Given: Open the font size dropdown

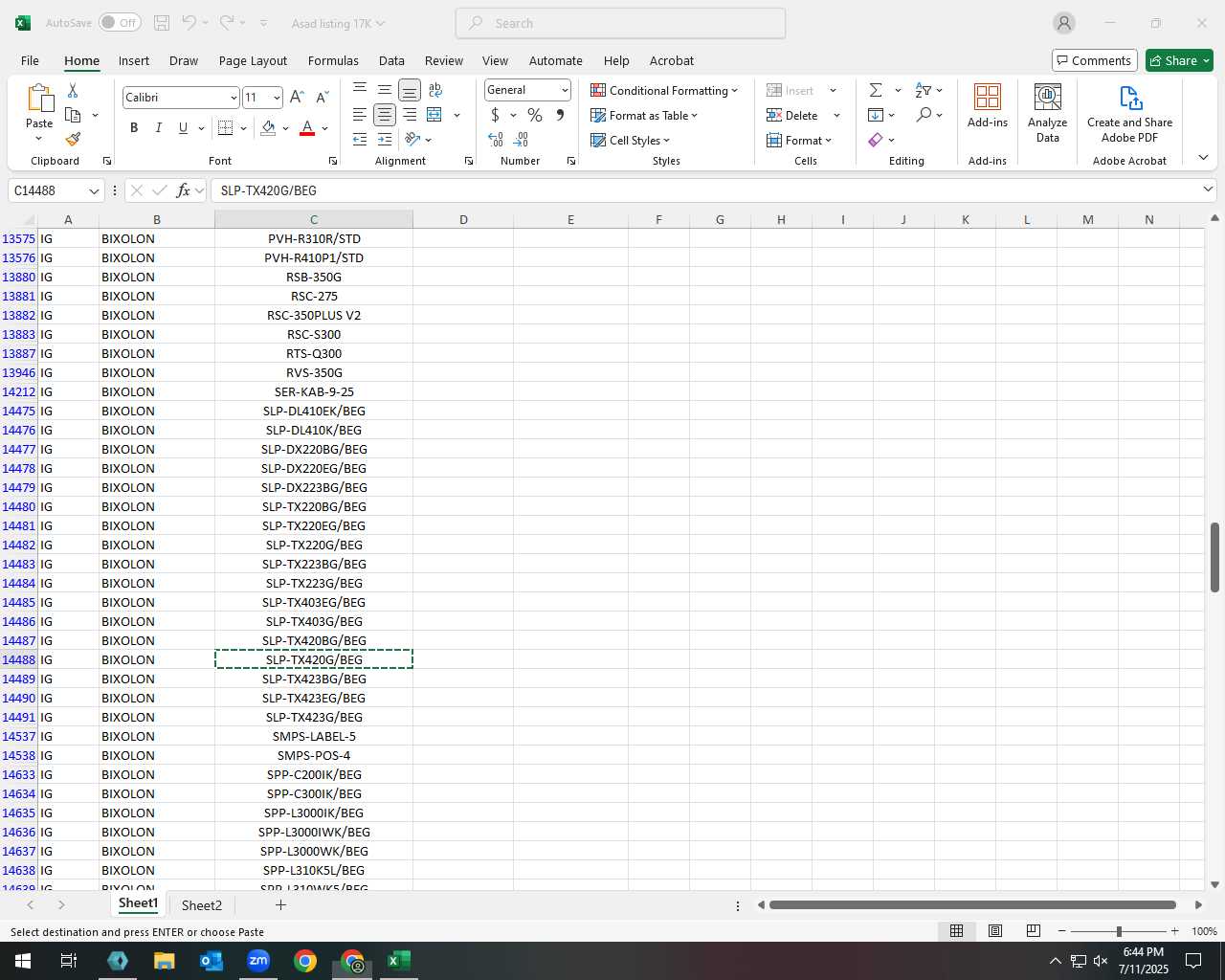Looking at the screenshot, I should click(277, 98).
